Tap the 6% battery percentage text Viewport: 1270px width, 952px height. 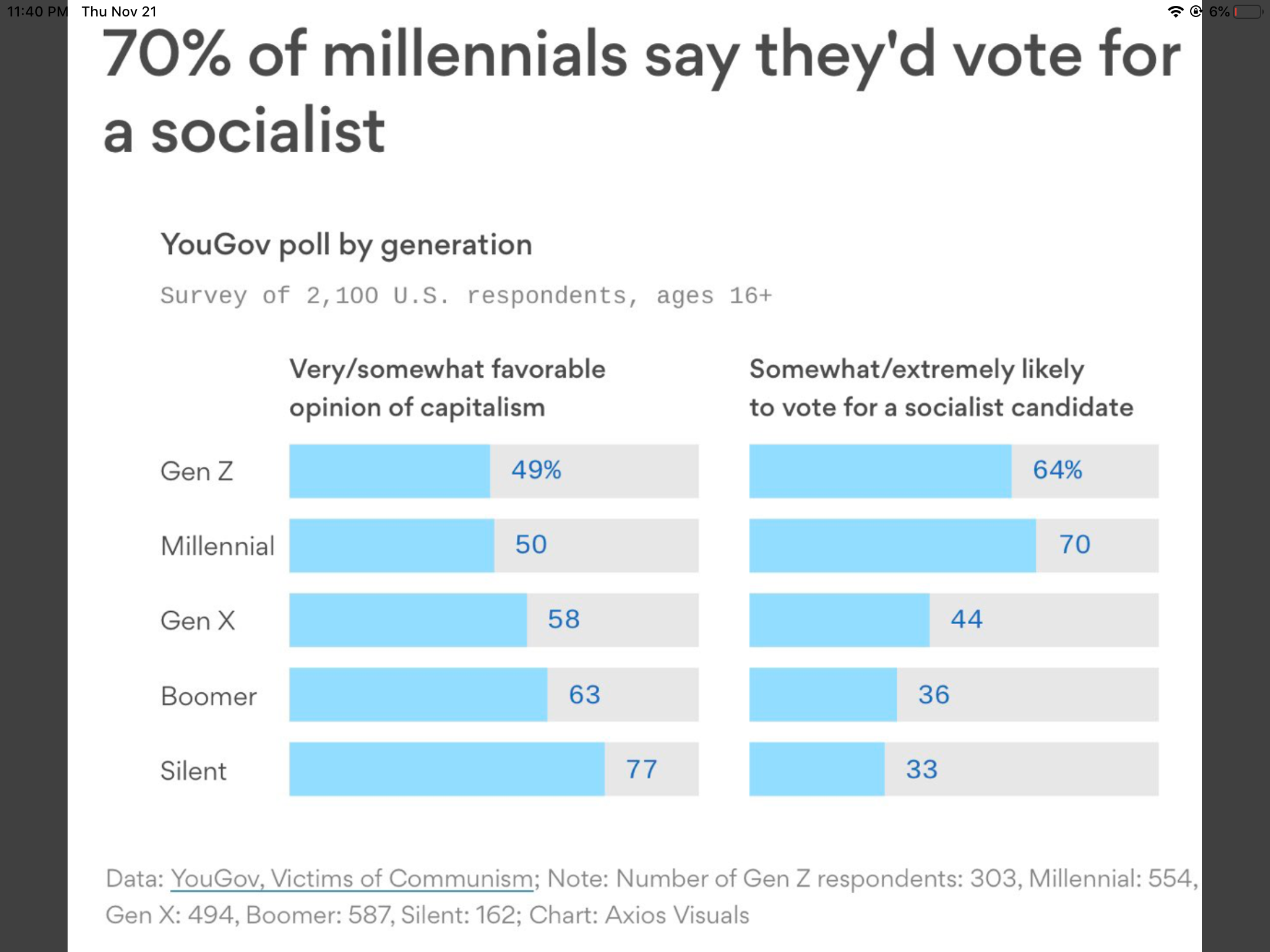(1219, 12)
